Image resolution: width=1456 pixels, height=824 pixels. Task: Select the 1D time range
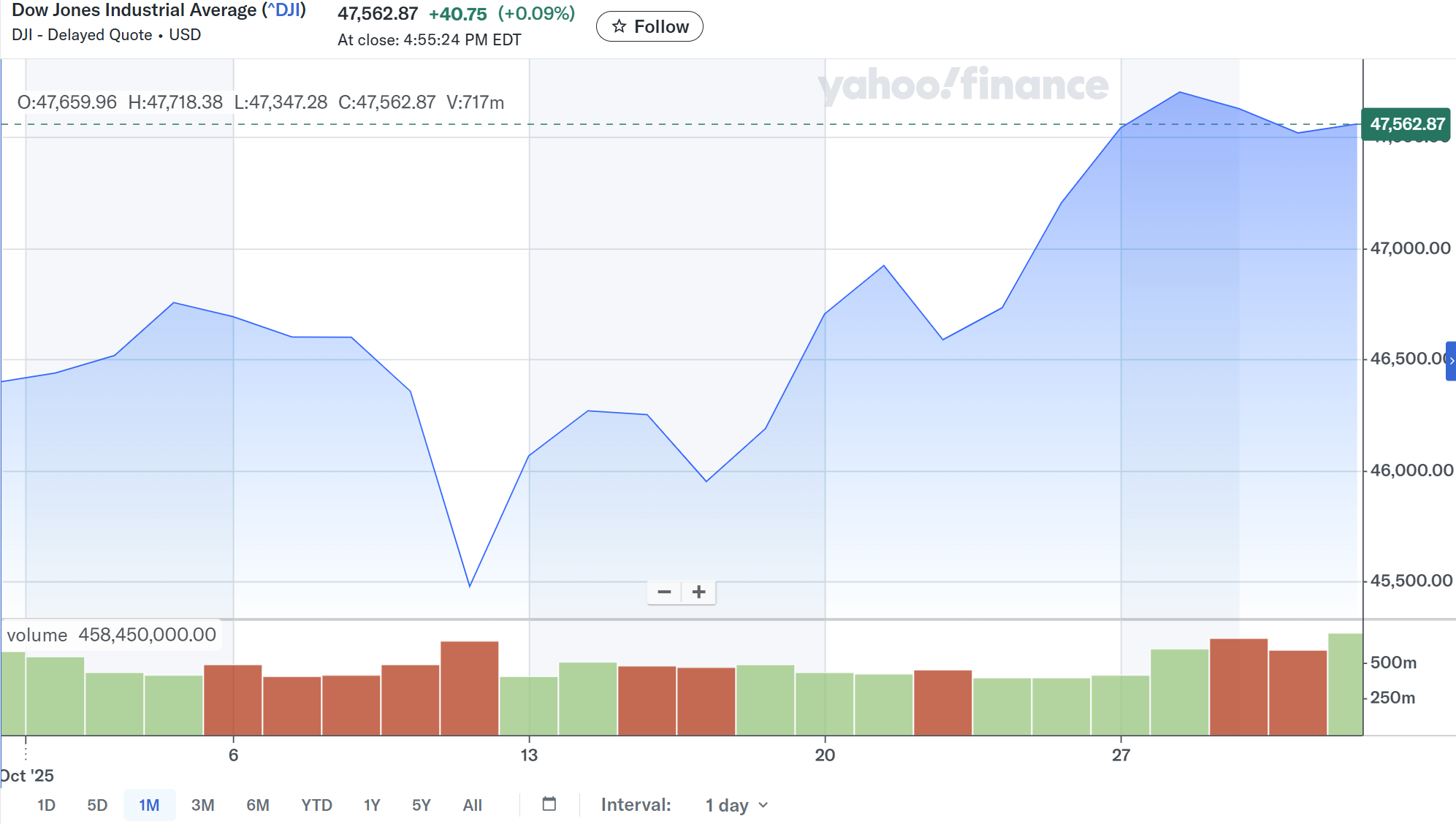pyautogui.click(x=46, y=805)
